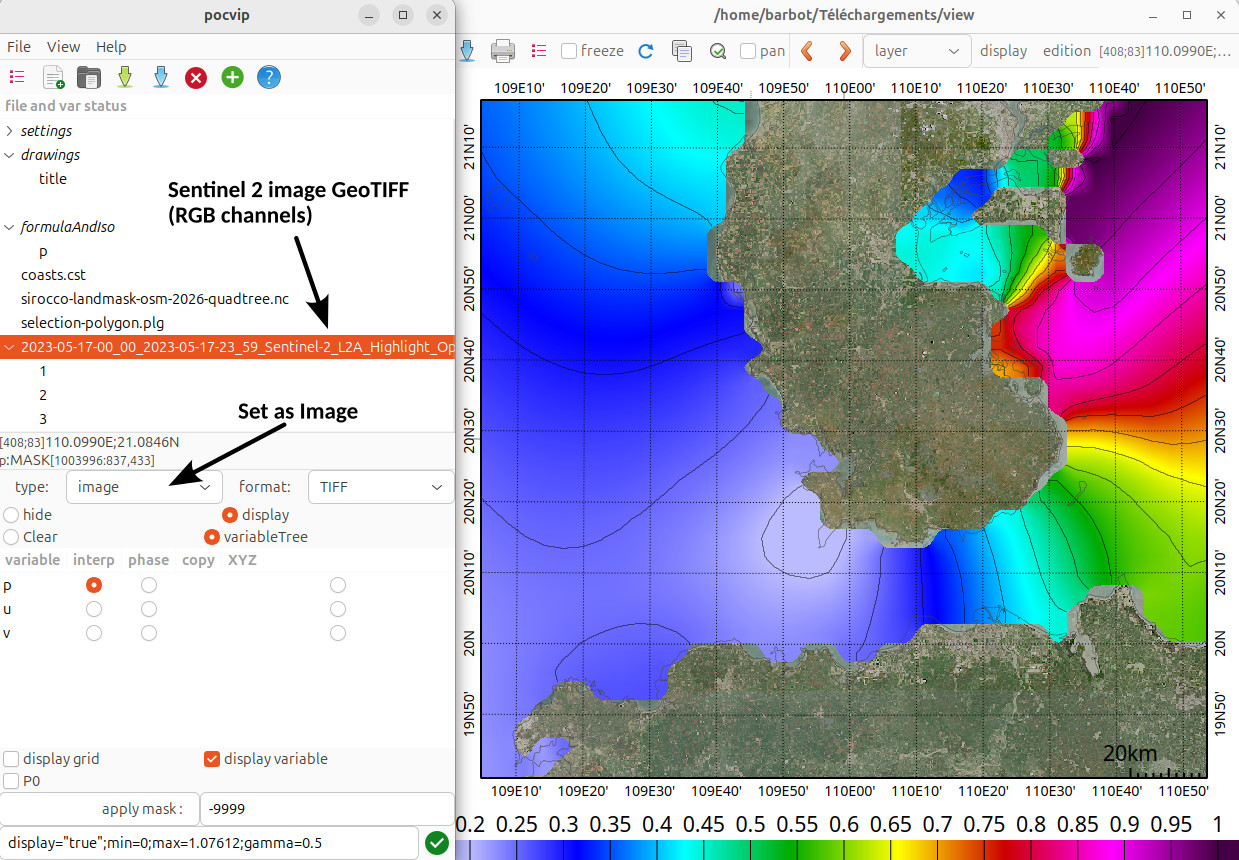Collapse the Sentinel-2 GeoTIFF tree node
The width and height of the screenshot is (1239, 860).
pos(10,347)
